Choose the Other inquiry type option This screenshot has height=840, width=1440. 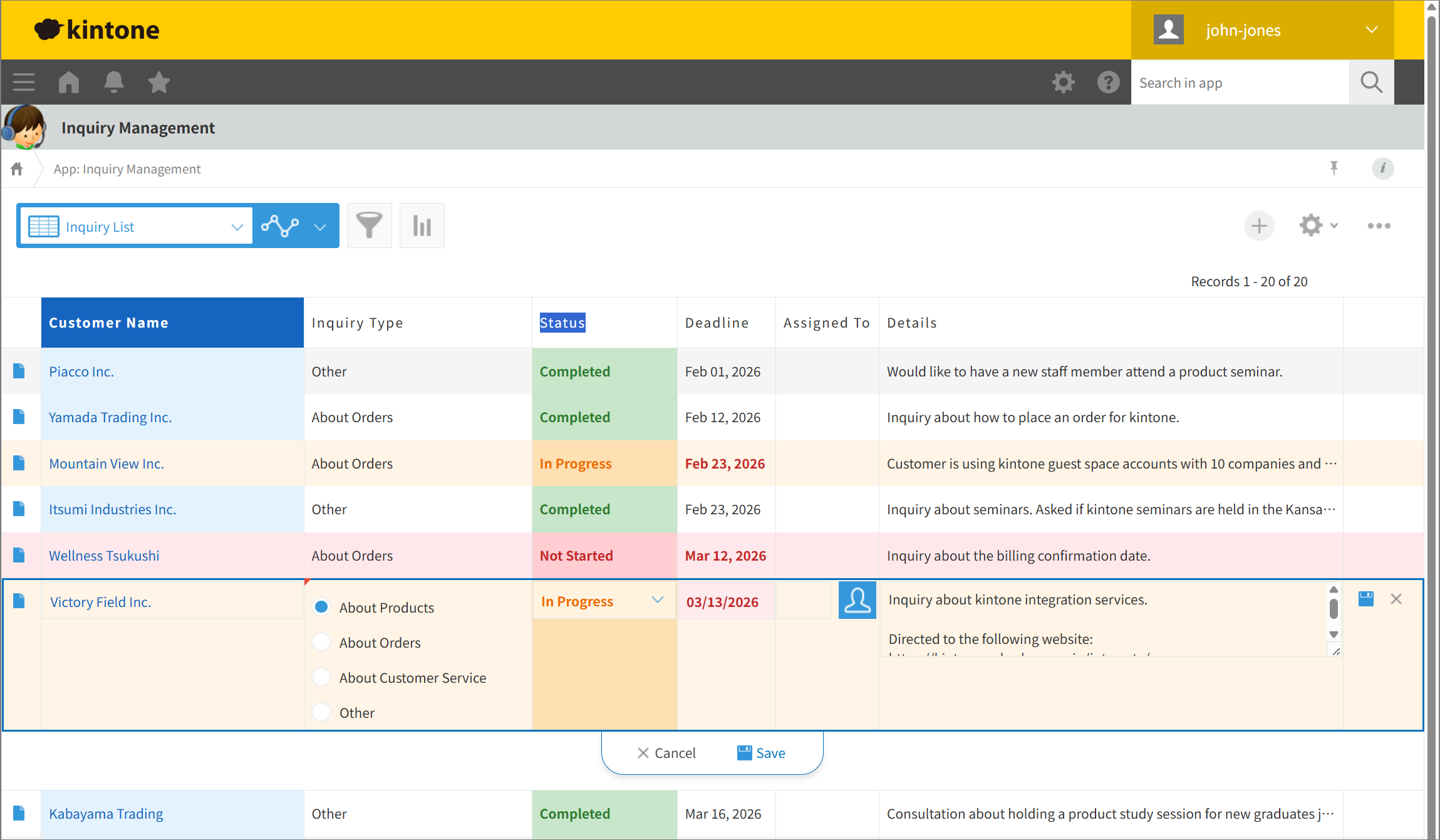(321, 712)
